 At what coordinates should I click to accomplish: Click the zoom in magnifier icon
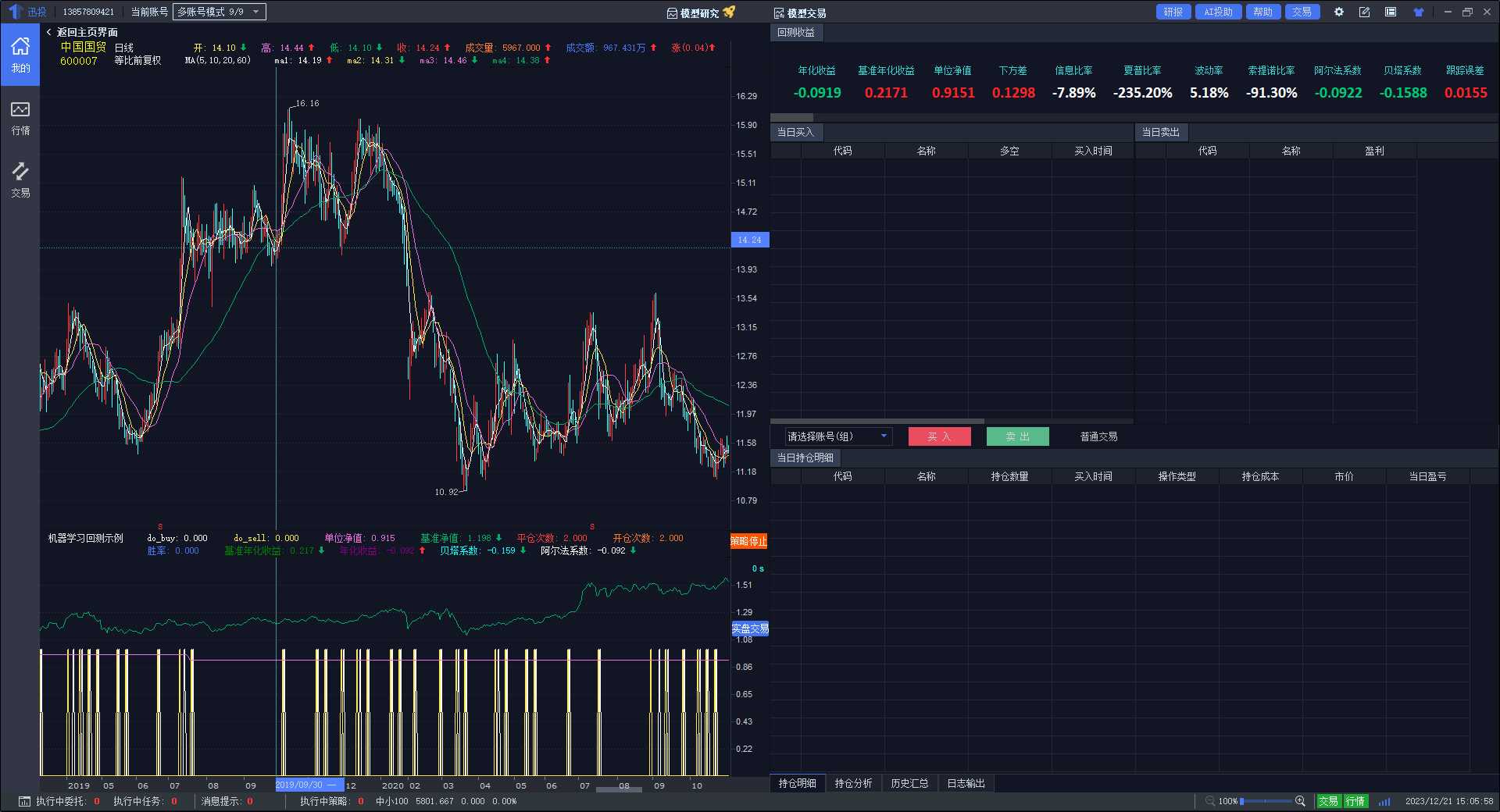click(x=1300, y=801)
